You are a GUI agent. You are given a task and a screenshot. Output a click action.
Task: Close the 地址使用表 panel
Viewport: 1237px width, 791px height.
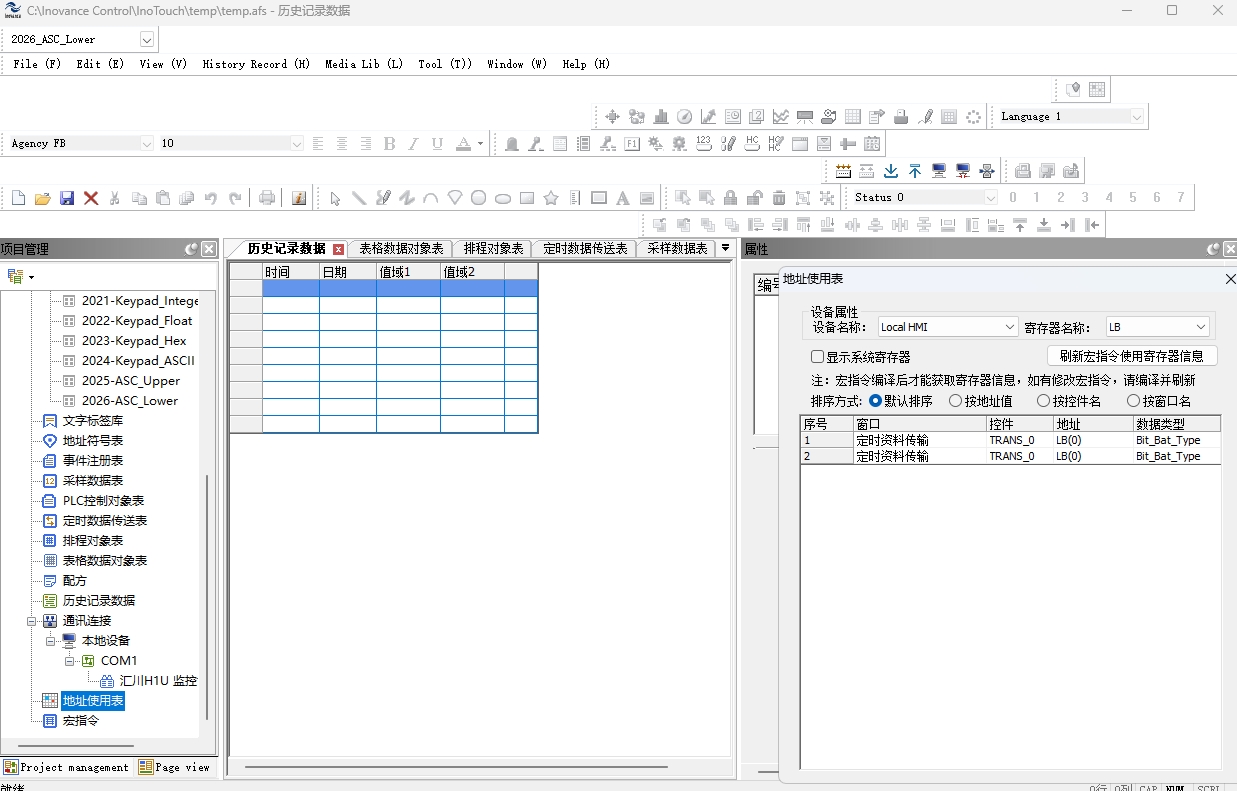click(1230, 279)
